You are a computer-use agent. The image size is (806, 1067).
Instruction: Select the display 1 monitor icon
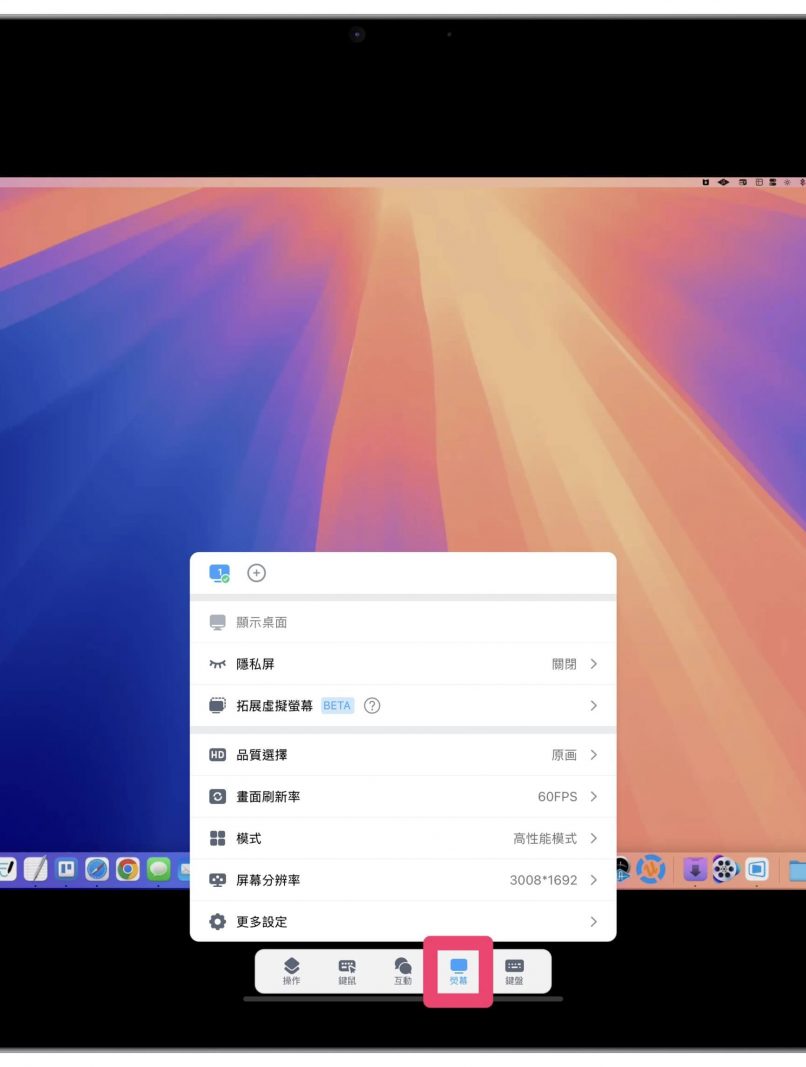[219, 573]
